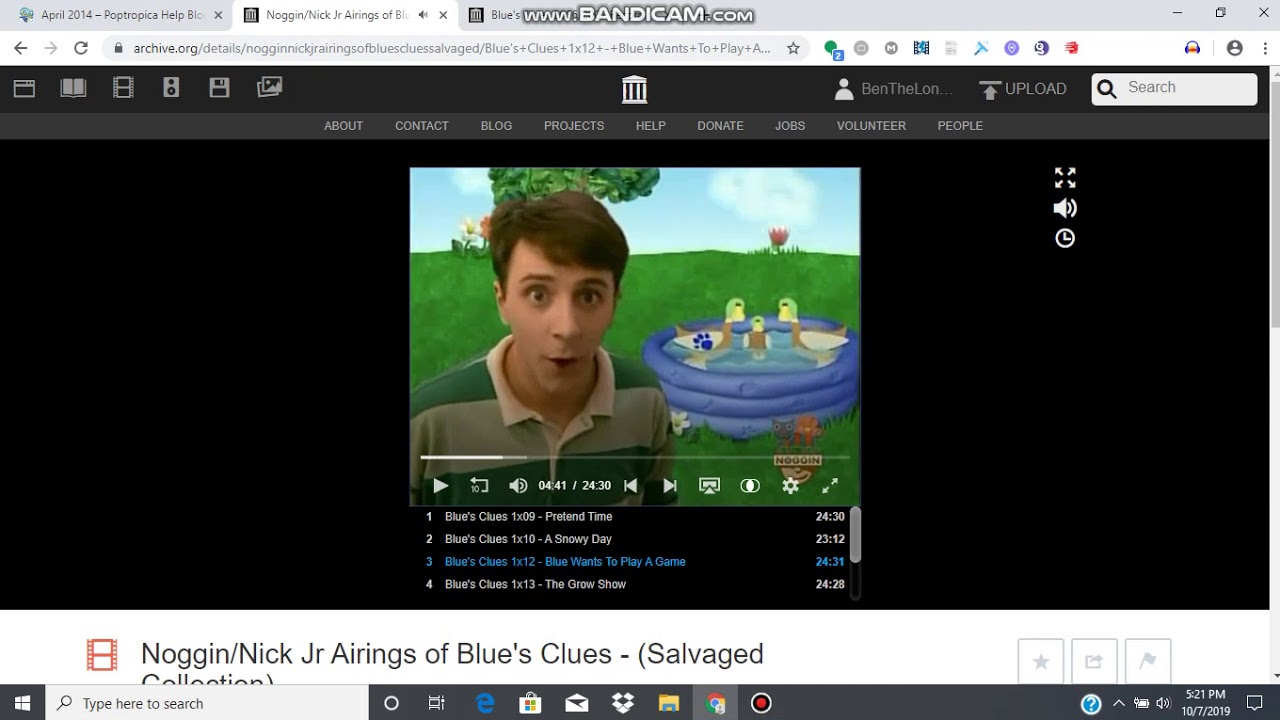This screenshot has height=720, width=1280.
Task: Open the Audio speaker icon
Action: click(x=171, y=88)
